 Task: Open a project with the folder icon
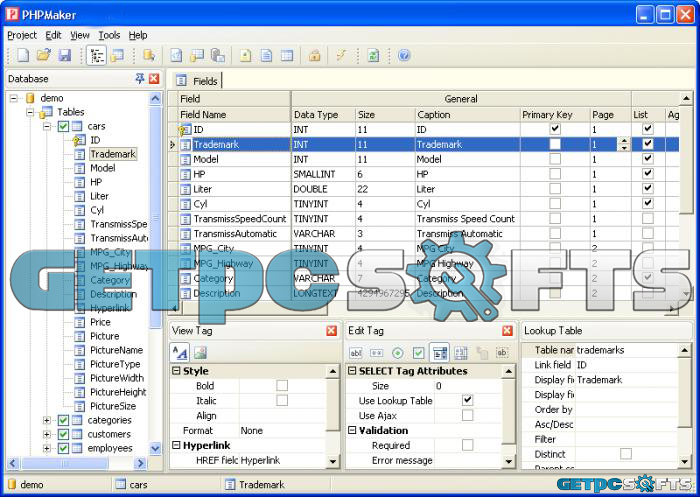coord(44,55)
